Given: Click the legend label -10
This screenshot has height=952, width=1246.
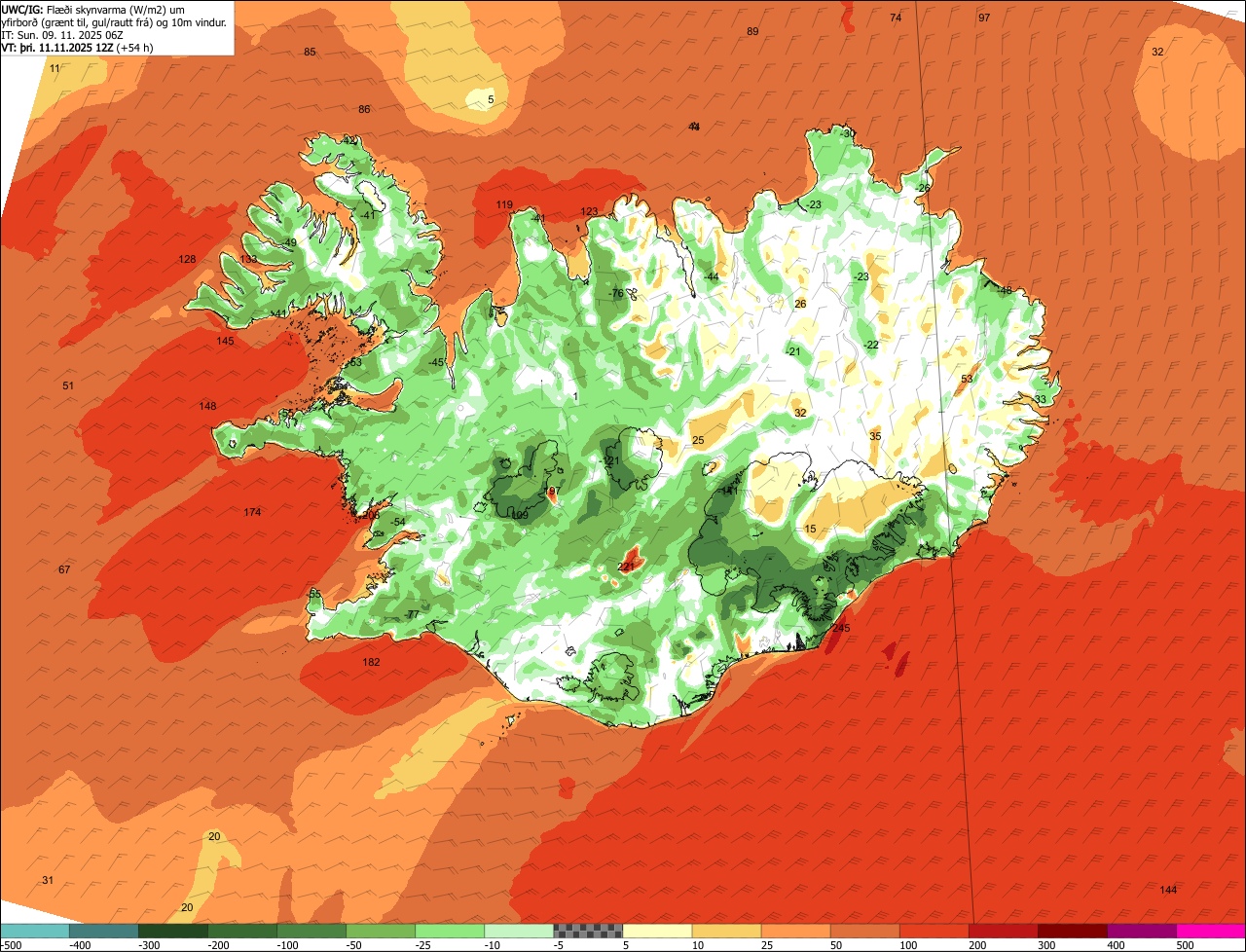Looking at the screenshot, I should [x=495, y=945].
